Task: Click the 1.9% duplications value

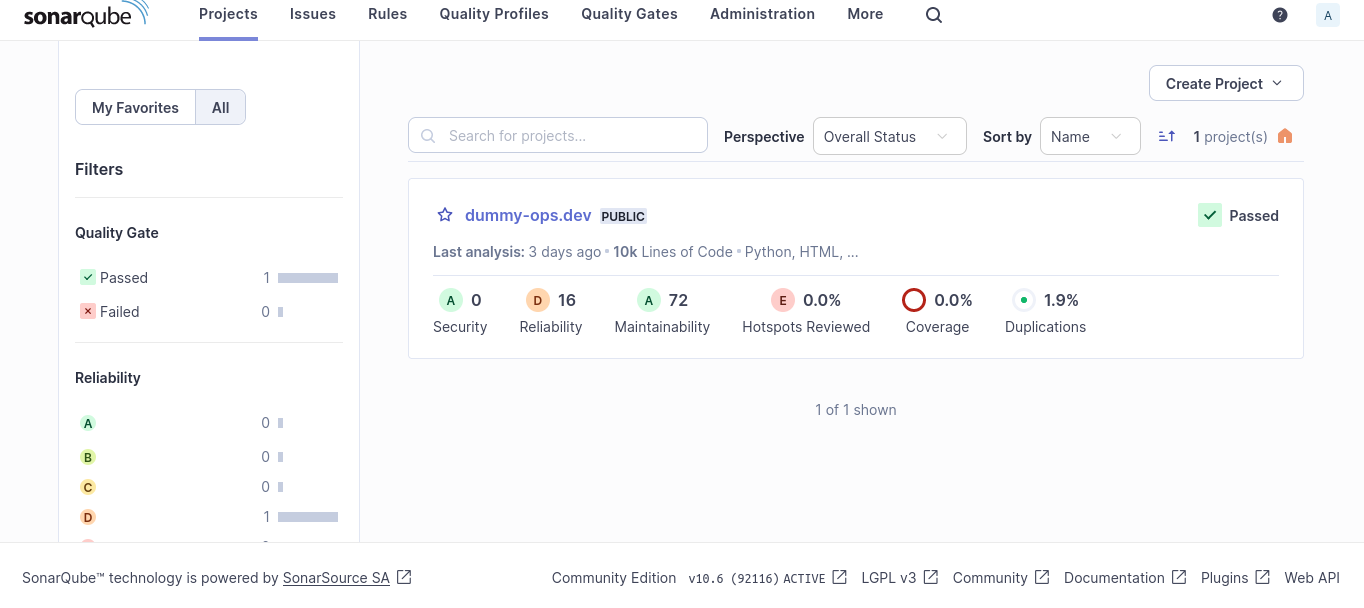Action: [1061, 300]
